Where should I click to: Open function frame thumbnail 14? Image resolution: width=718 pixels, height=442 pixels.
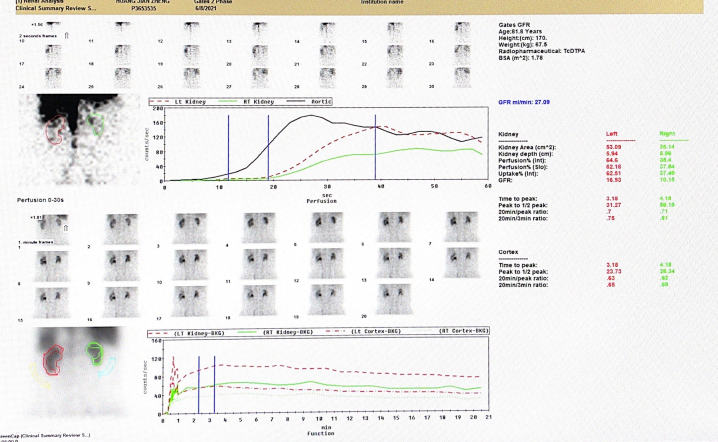[462, 262]
